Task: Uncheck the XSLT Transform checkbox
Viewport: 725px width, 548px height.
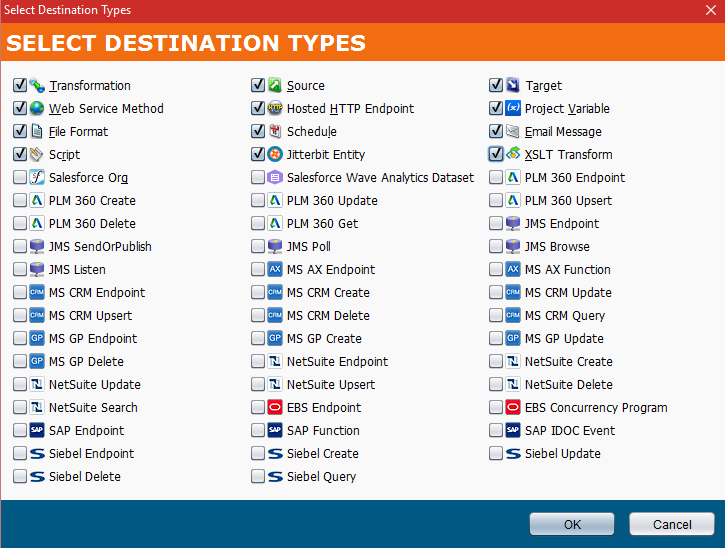Action: (496, 155)
